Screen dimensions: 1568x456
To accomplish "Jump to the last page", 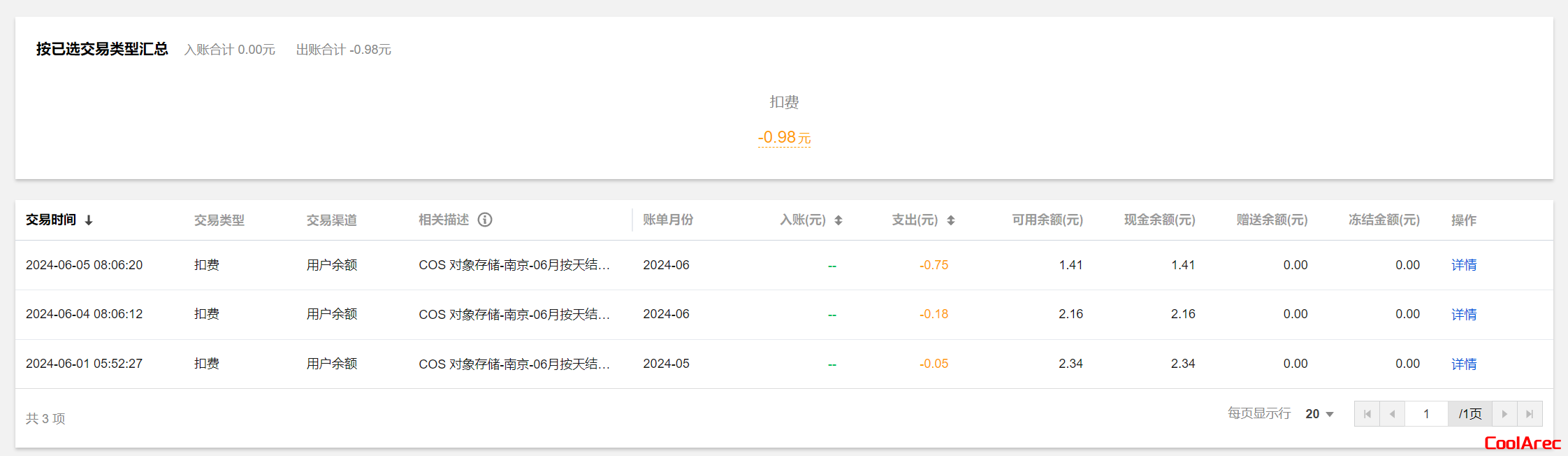I will click(1530, 414).
